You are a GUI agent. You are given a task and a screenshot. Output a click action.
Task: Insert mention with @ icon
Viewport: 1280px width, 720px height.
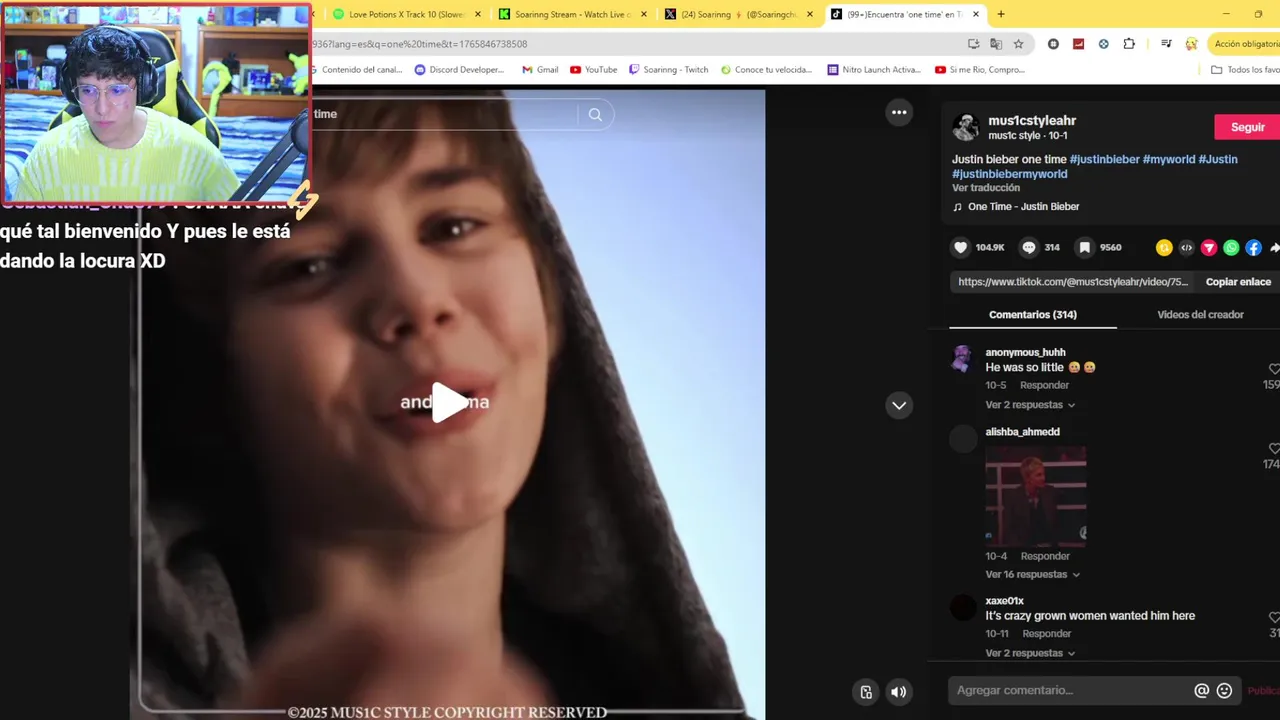(x=1201, y=690)
